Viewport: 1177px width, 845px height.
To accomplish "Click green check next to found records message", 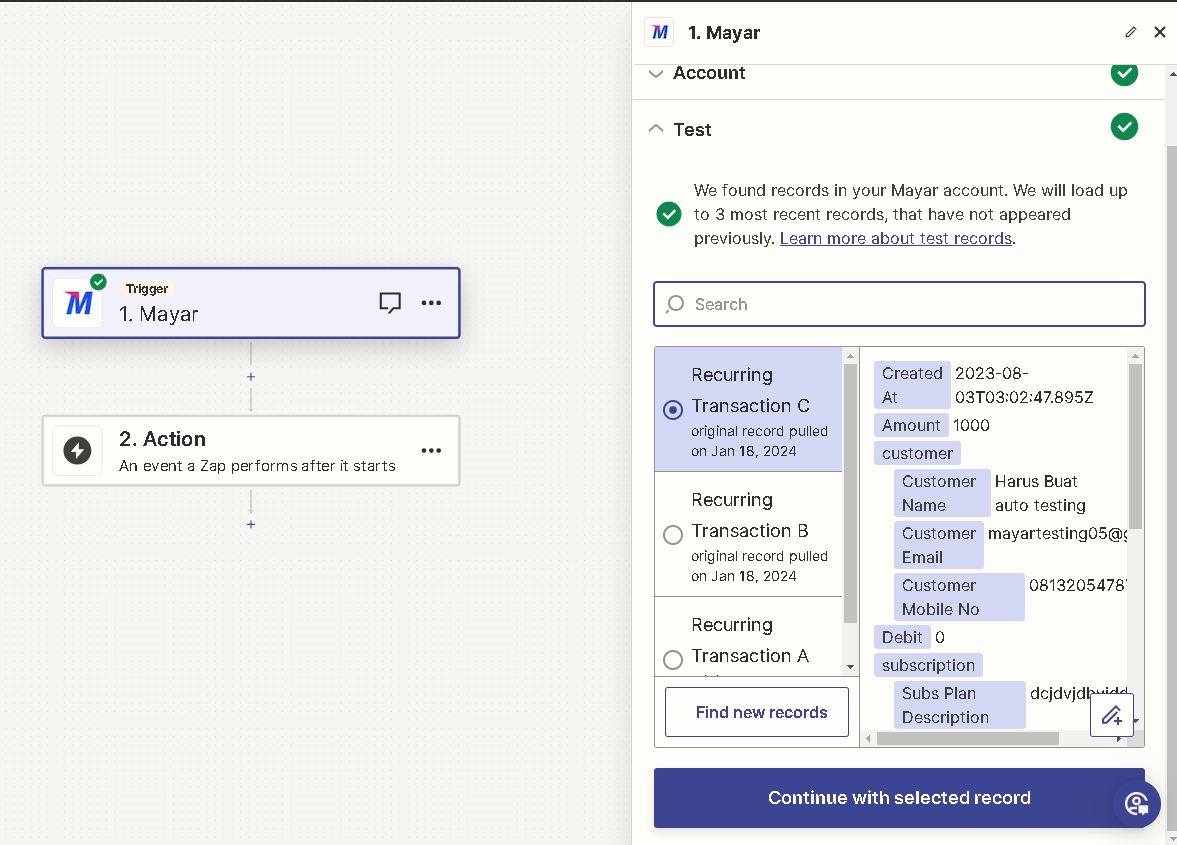I will [x=669, y=214].
